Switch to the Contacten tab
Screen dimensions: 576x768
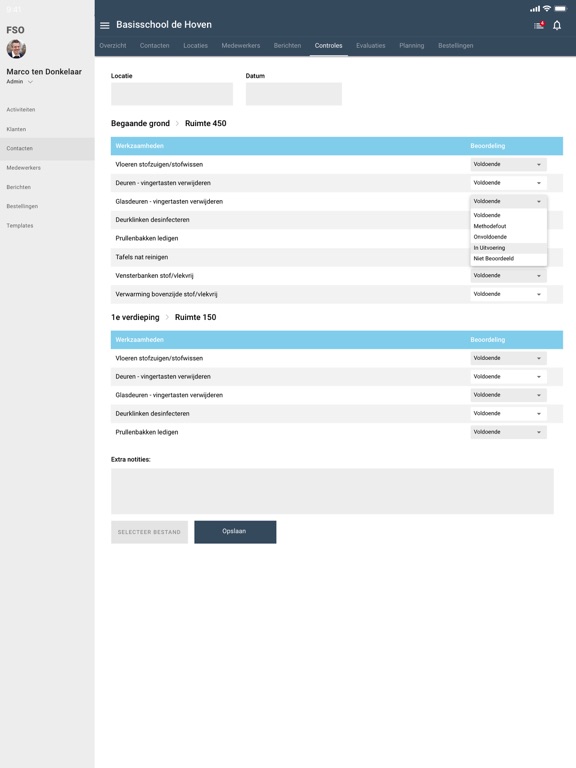pyautogui.click(x=155, y=46)
